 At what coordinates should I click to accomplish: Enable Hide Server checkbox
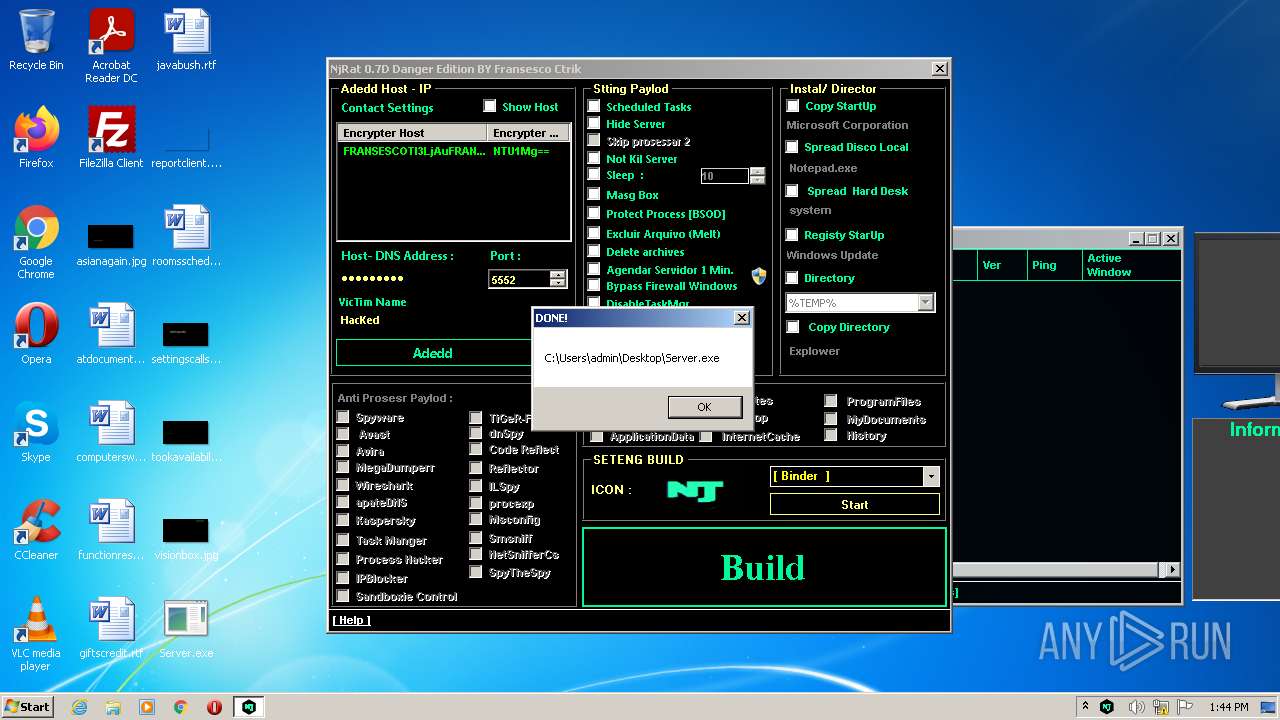tap(594, 123)
